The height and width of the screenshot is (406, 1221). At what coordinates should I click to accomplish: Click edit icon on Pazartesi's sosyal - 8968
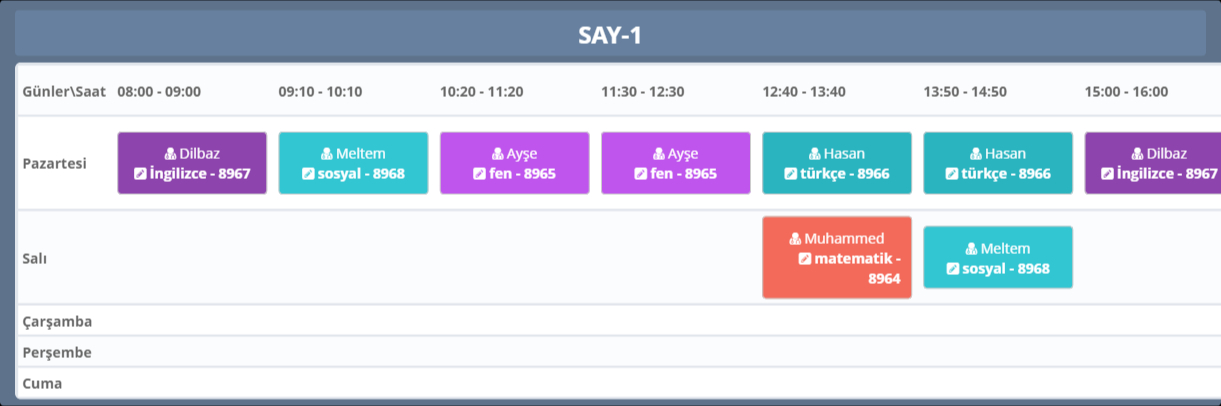(308, 174)
